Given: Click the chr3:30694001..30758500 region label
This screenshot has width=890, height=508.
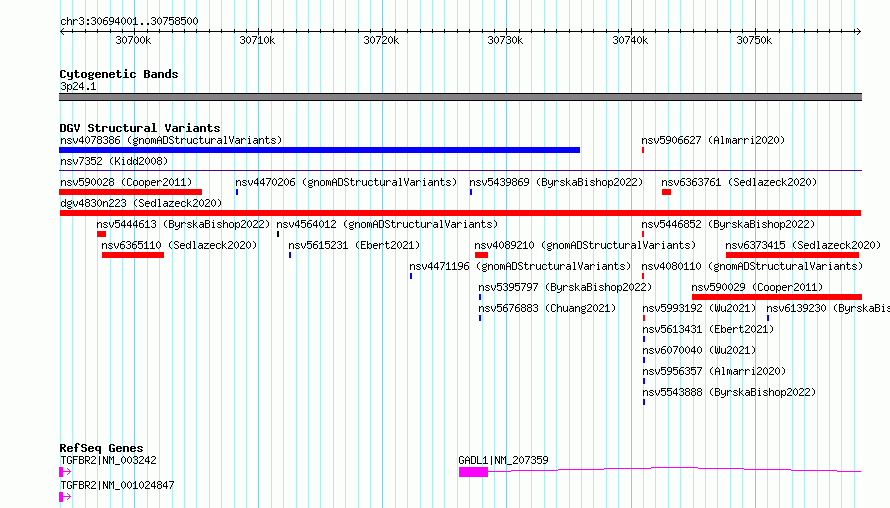Looking at the screenshot, I should [x=129, y=21].
